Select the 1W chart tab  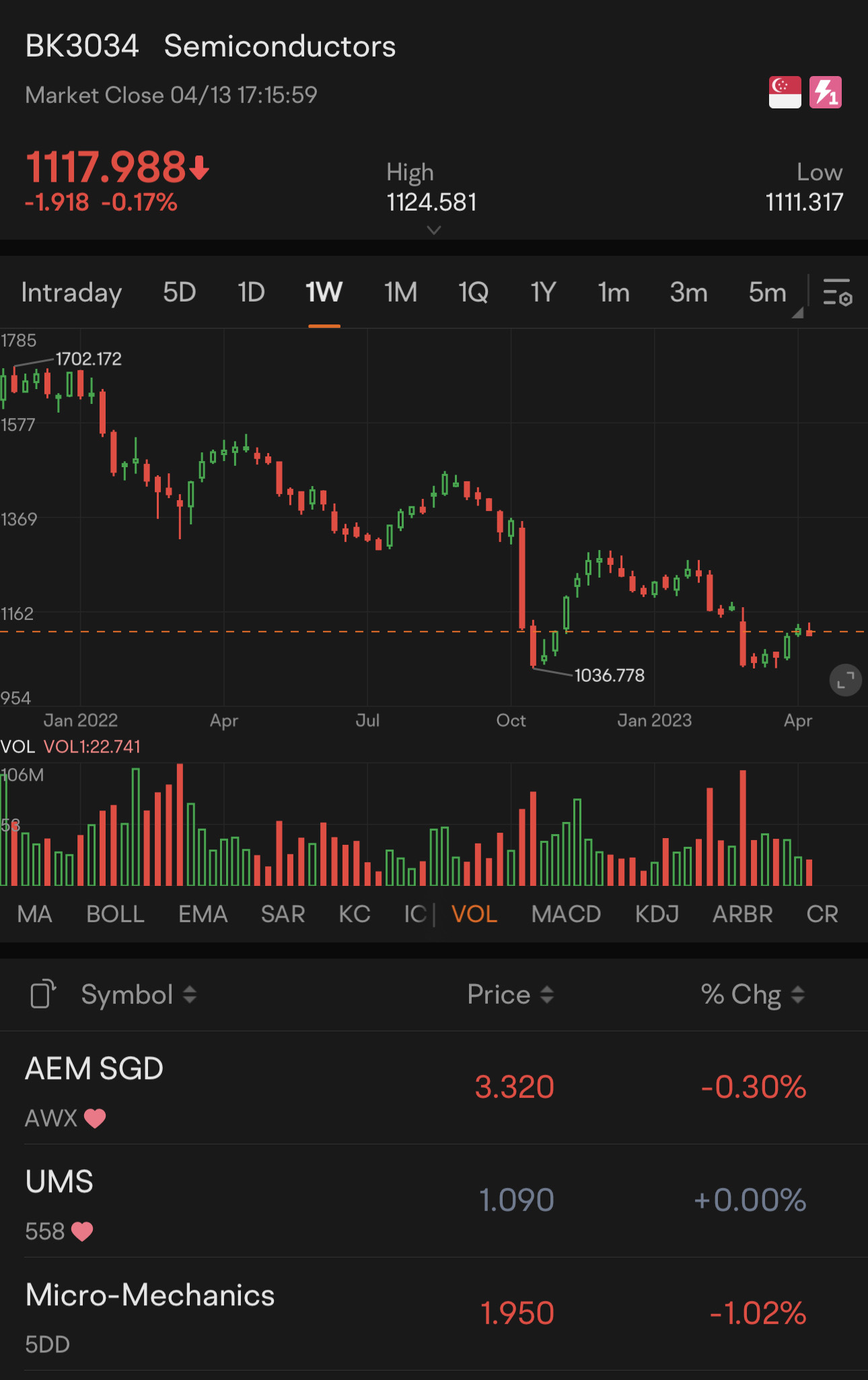(324, 292)
